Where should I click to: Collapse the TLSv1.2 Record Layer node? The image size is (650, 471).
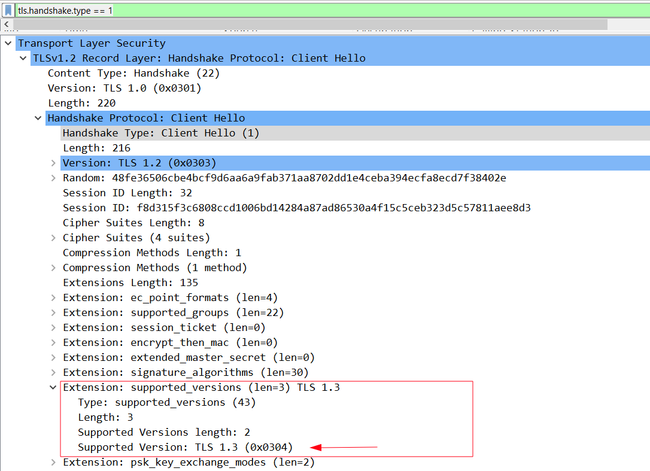pyautogui.click(x=23, y=58)
